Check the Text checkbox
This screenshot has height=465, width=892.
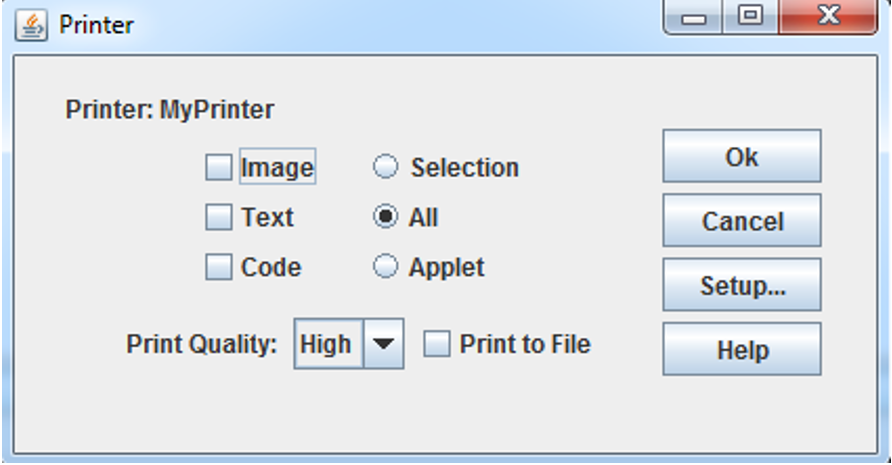[x=218, y=217]
